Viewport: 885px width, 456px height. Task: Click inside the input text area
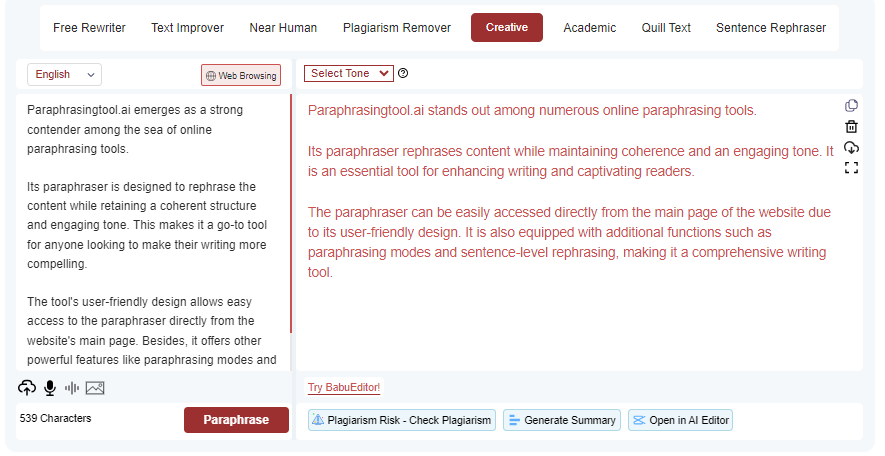coord(152,233)
